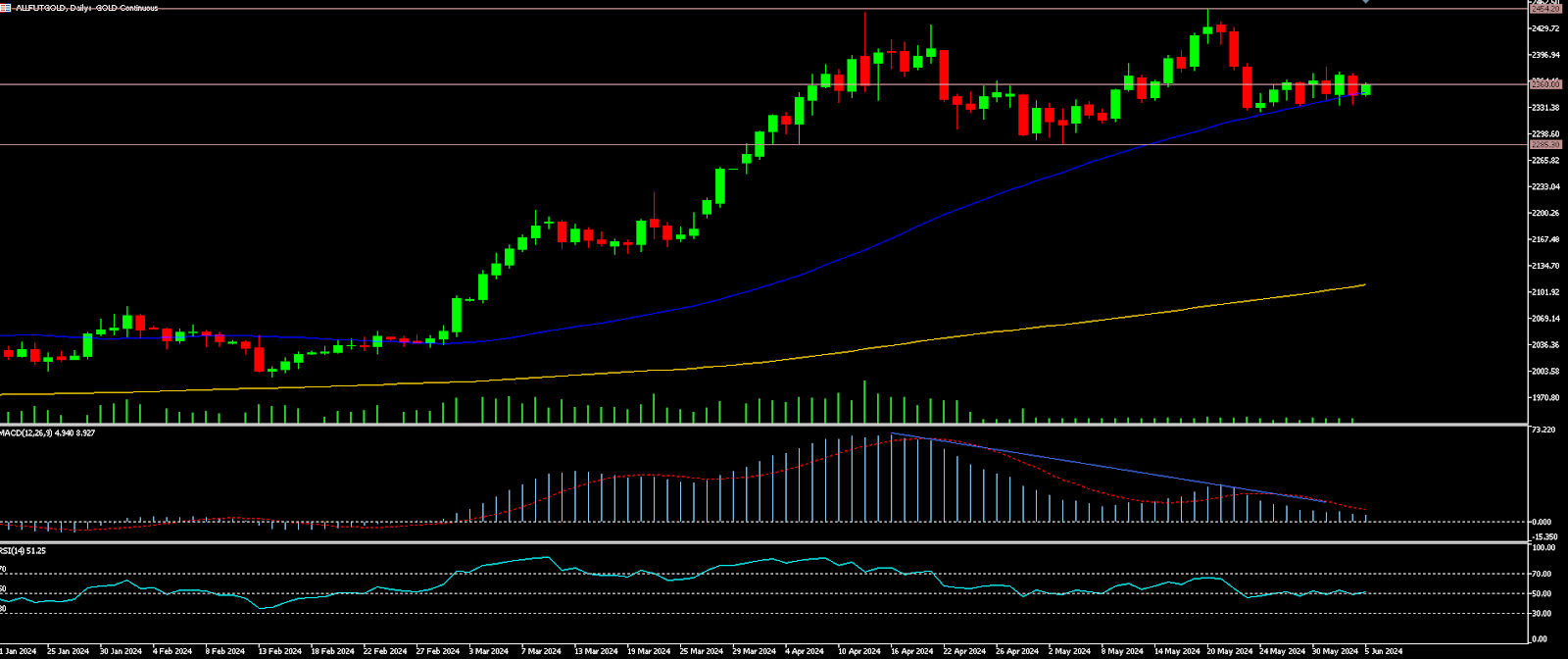This screenshot has width=1568, height=659.
Task: Click the 100.00 RSI scale value
Action: pyautogui.click(x=1543, y=548)
